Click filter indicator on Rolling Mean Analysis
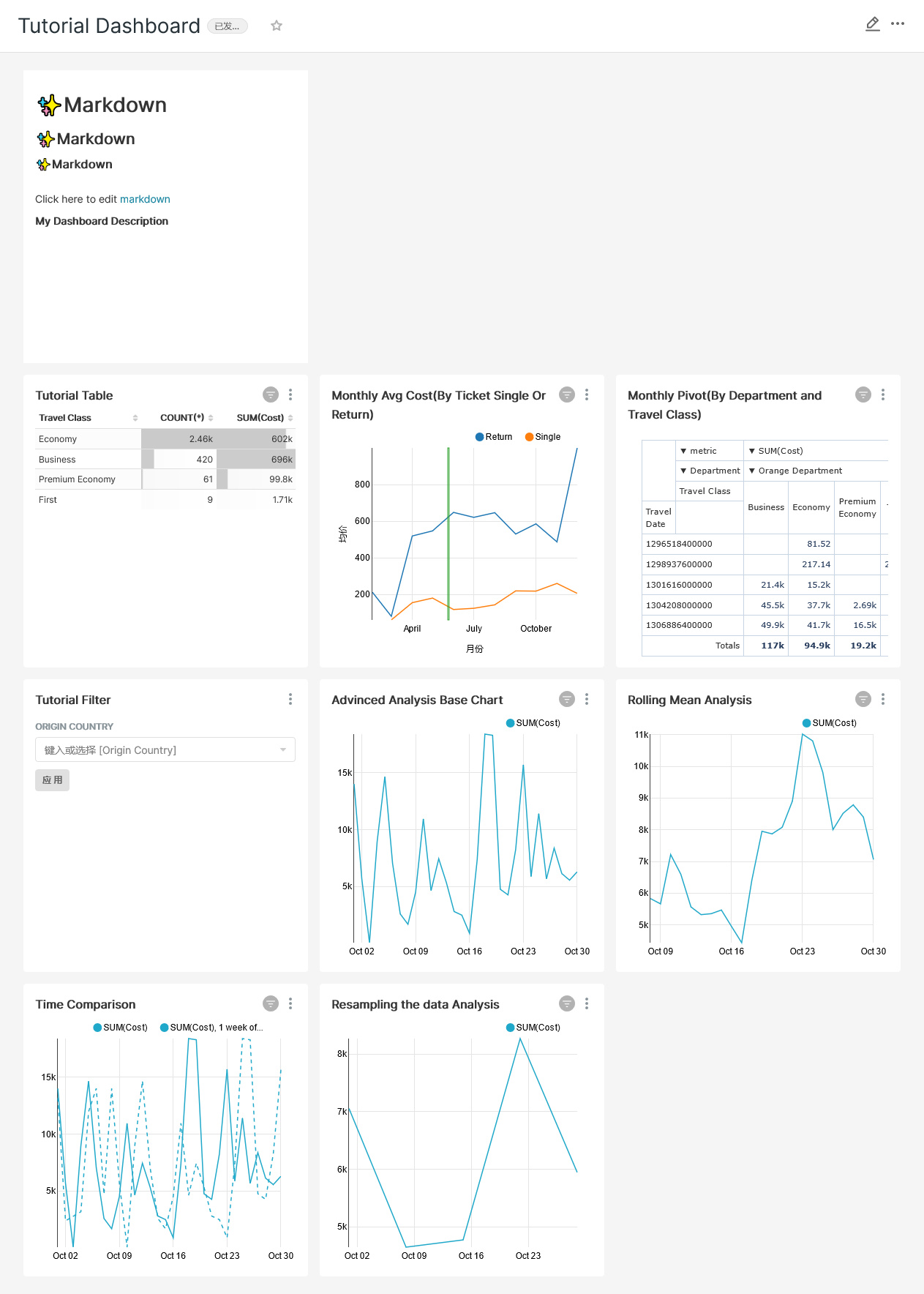Screen dimensions: 924x1294 (x=863, y=699)
